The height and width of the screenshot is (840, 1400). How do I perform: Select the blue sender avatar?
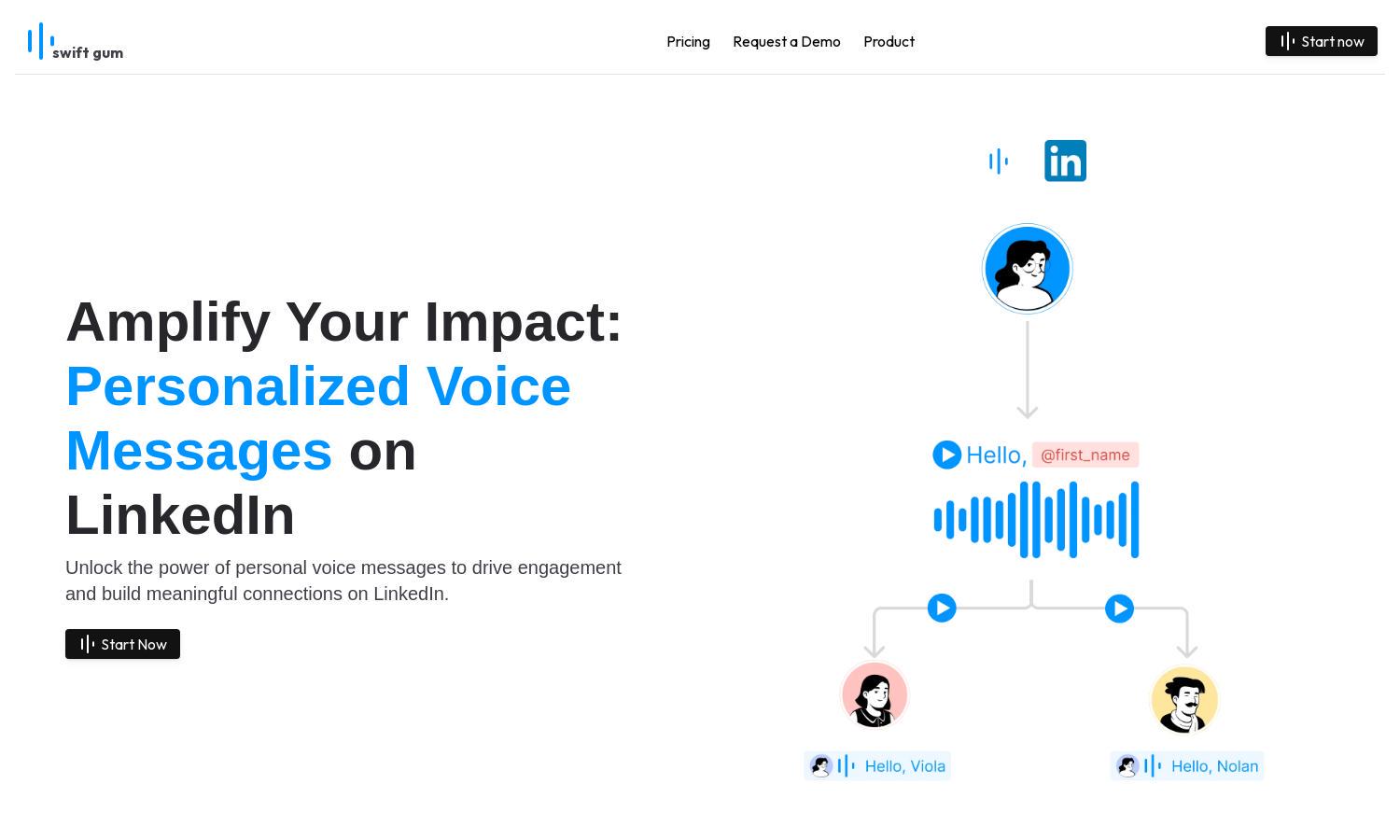tap(1027, 269)
